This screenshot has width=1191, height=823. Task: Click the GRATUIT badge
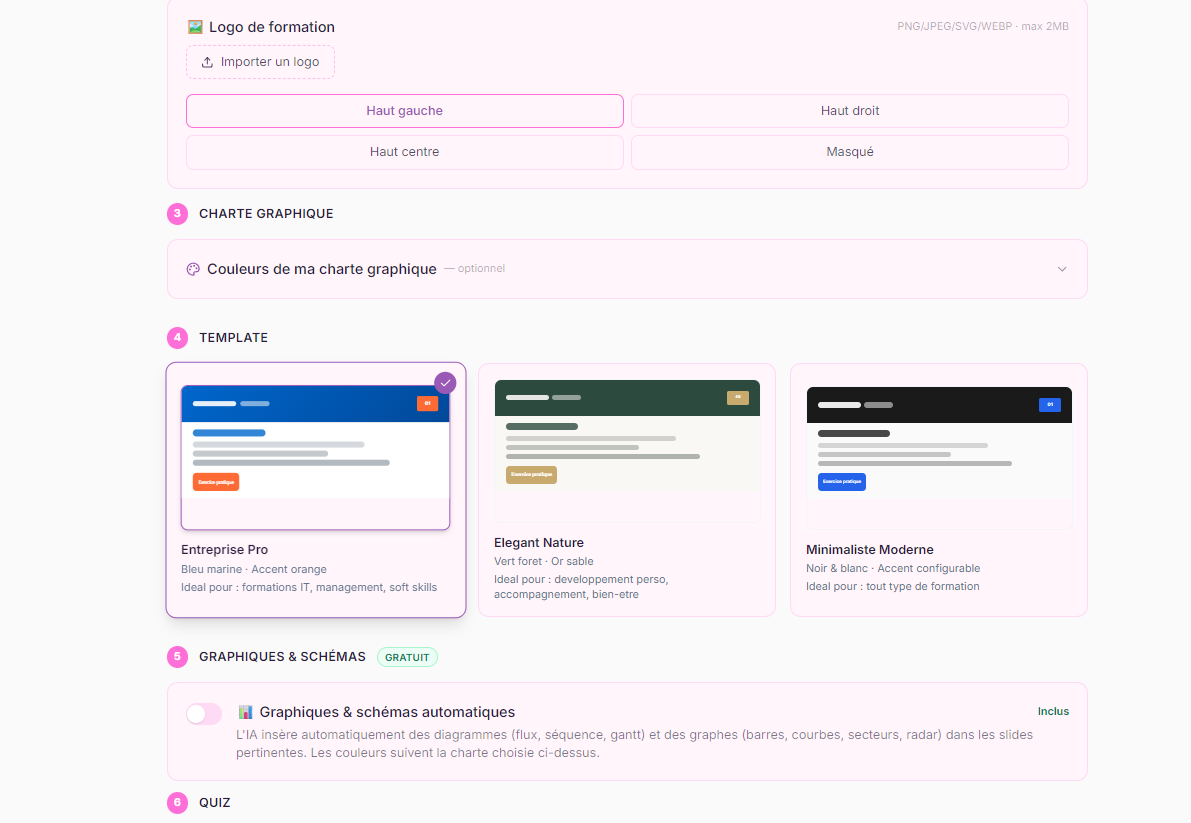coord(407,657)
